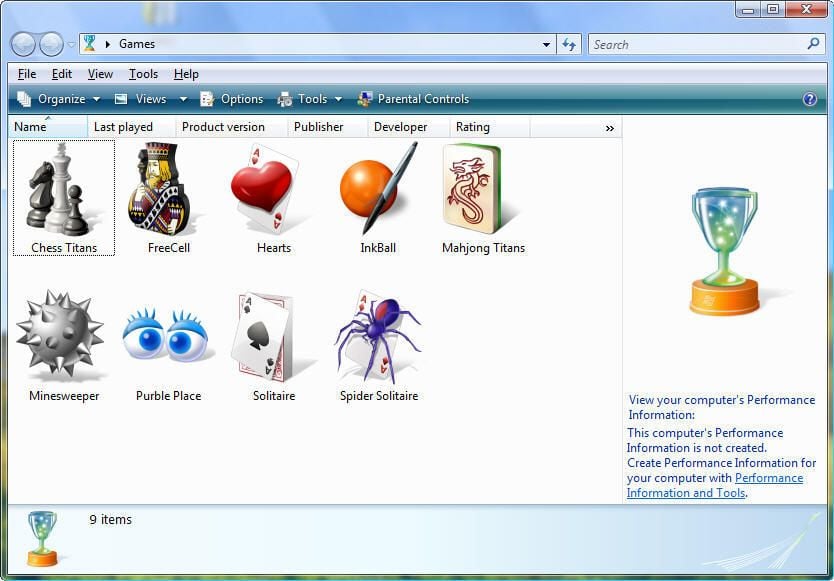Open Help with the question mark icon

click(810, 99)
